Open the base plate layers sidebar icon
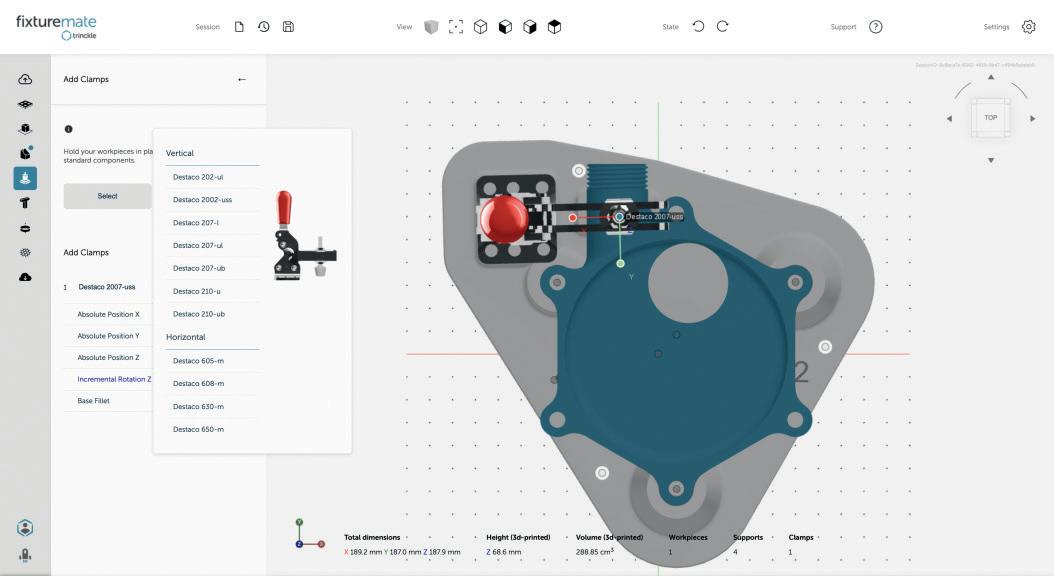The width and height of the screenshot is (1054, 576). click(25, 104)
